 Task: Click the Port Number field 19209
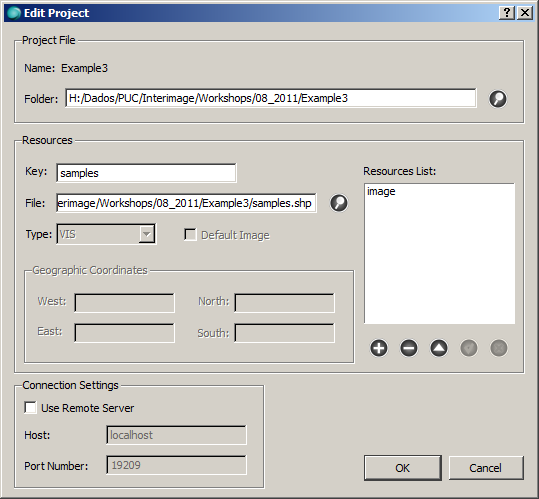(x=176, y=465)
